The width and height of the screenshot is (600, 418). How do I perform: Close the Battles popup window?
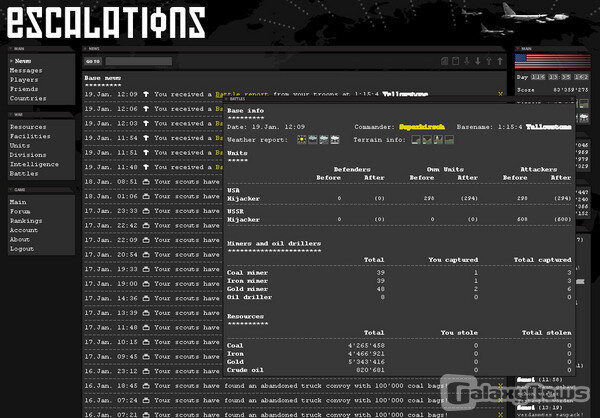coord(572,99)
